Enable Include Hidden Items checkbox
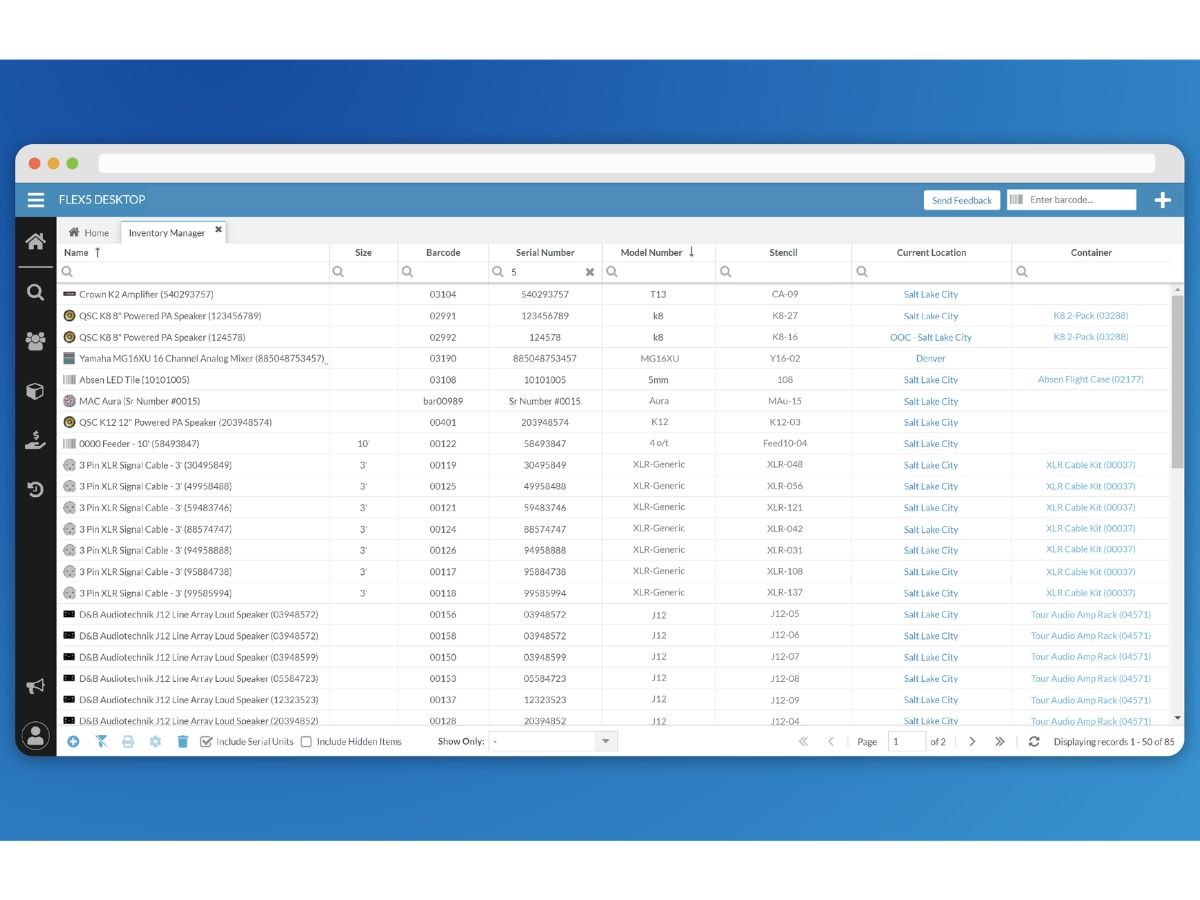 pyautogui.click(x=307, y=742)
